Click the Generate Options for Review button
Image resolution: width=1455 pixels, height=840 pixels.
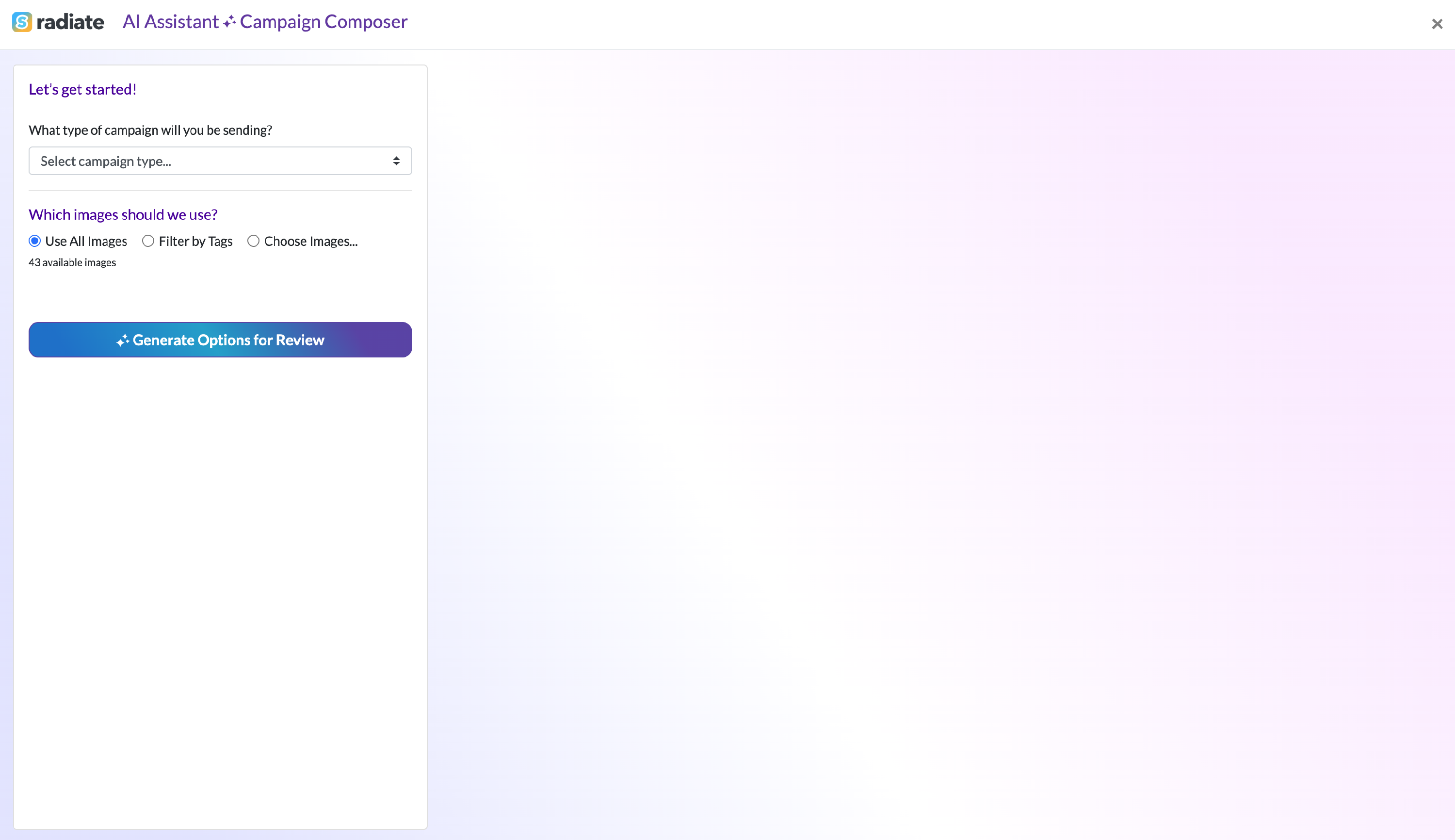click(x=220, y=340)
